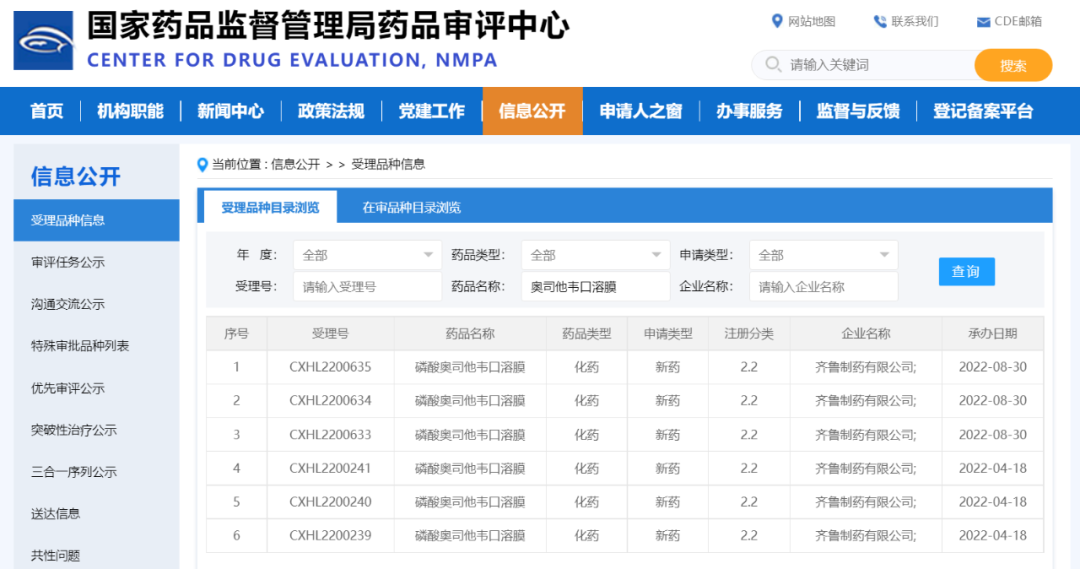Click the blue 查询 query button
1080x569 pixels.
click(966, 271)
